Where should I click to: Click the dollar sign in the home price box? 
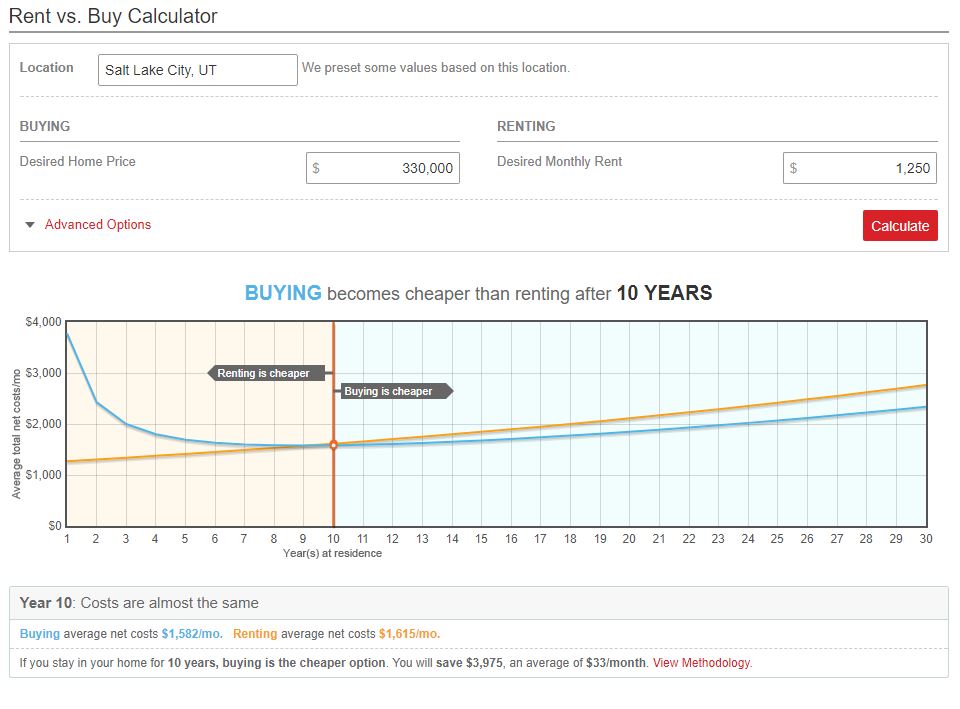pos(316,168)
